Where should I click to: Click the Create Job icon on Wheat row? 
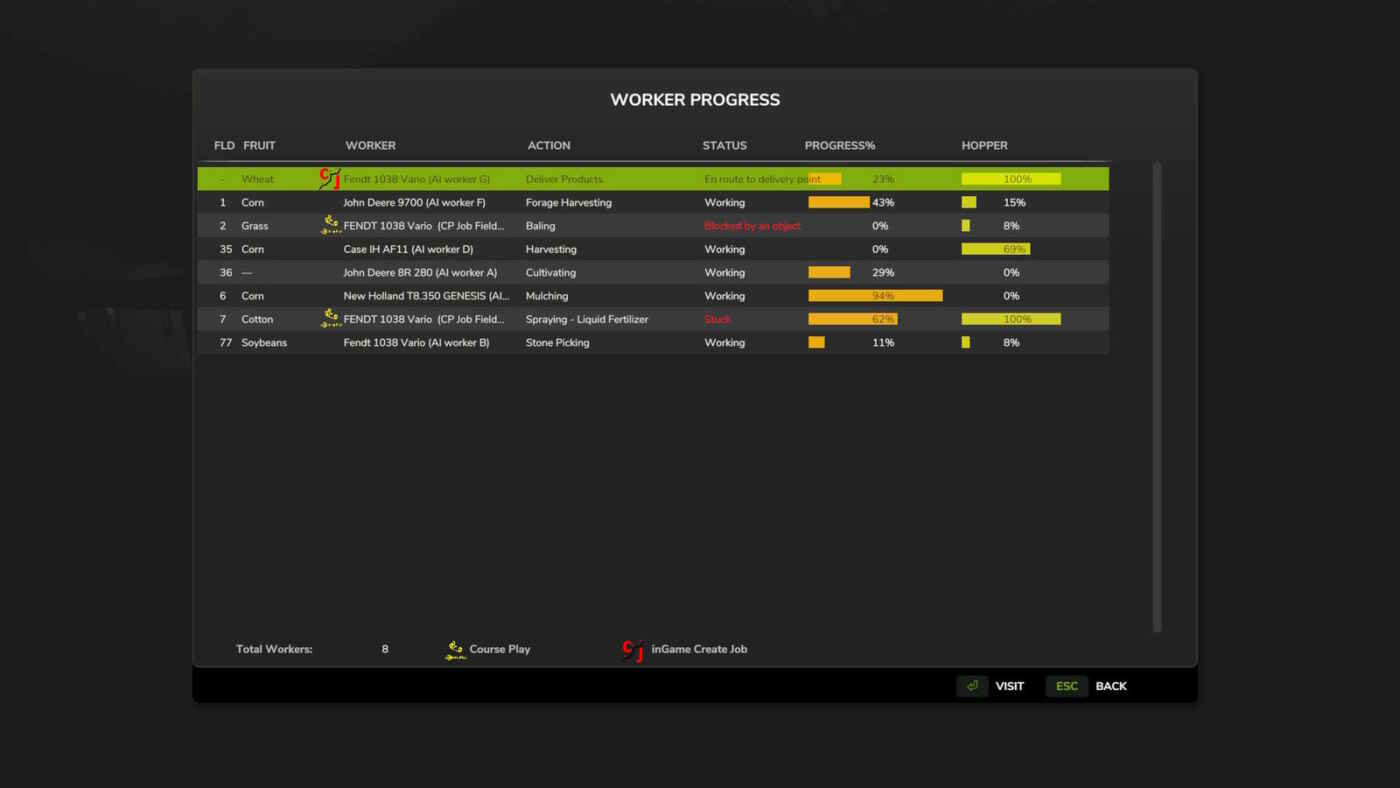pos(330,179)
